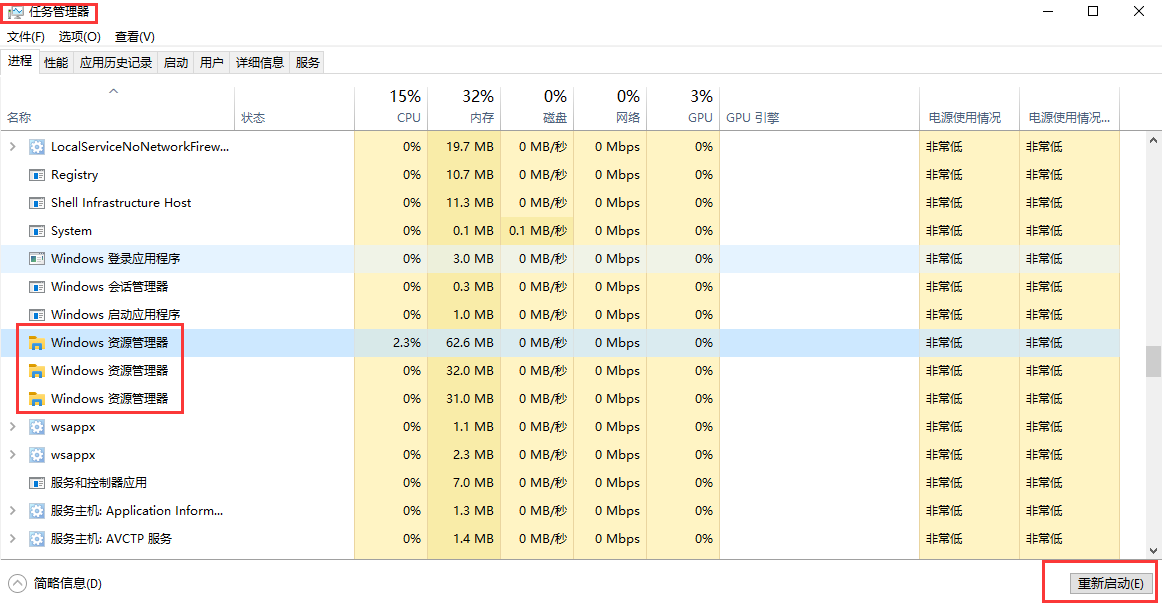
Task: Click gear icon of wsappx 2.3 MB
Action: click(x=36, y=455)
